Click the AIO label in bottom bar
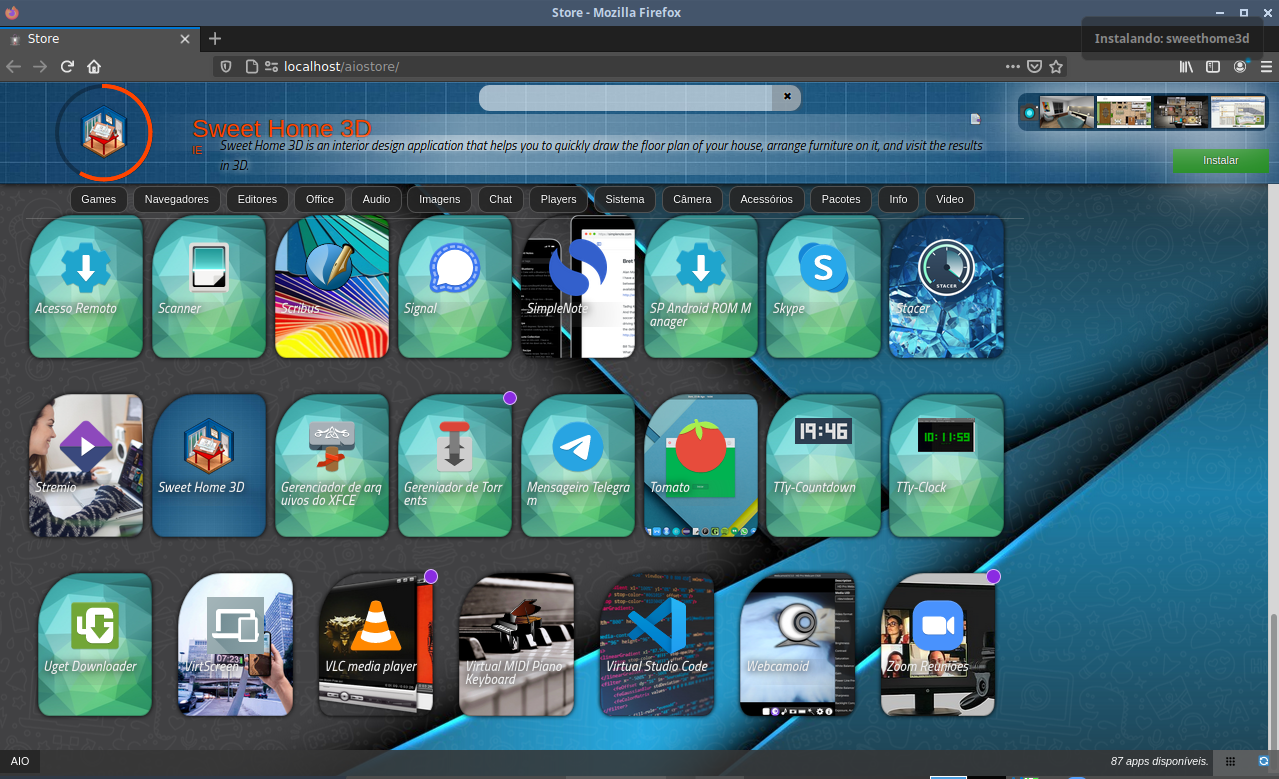The width and height of the screenshot is (1279, 779). pyautogui.click(x=20, y=761)
